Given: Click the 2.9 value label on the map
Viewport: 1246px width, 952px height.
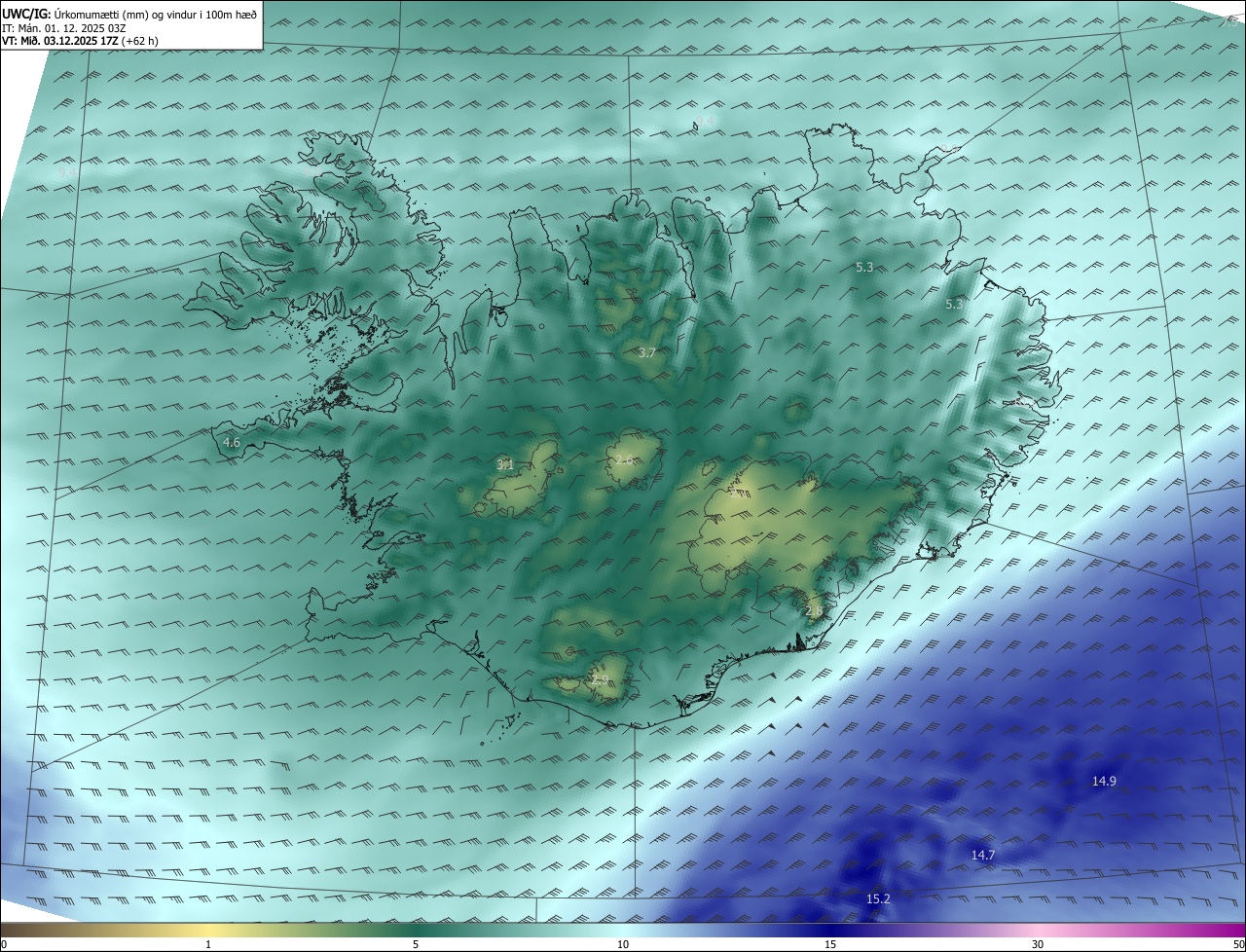Looking at the screenshot, I should 600,679.
